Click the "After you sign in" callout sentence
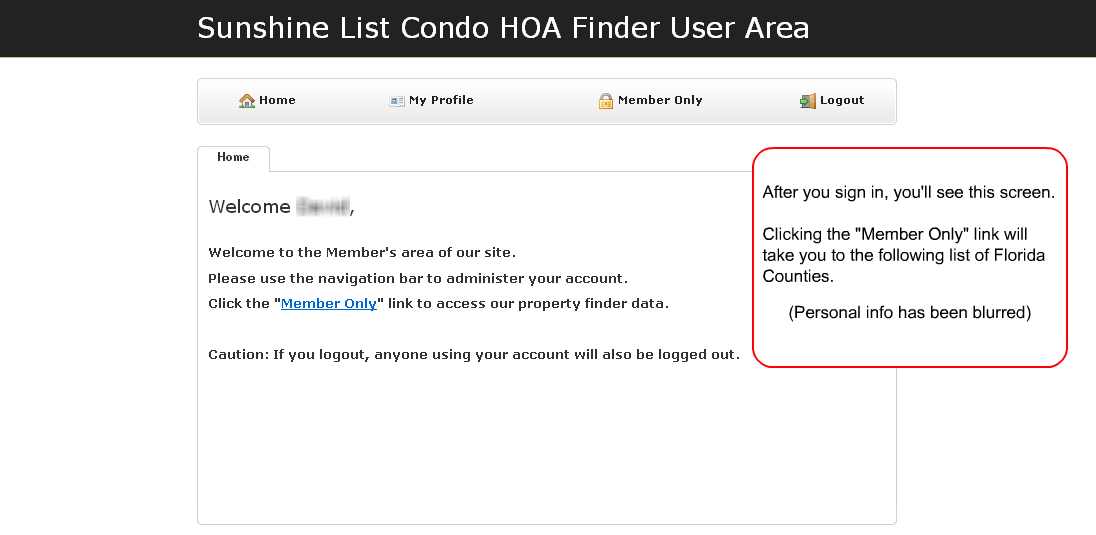 (908, 192)
